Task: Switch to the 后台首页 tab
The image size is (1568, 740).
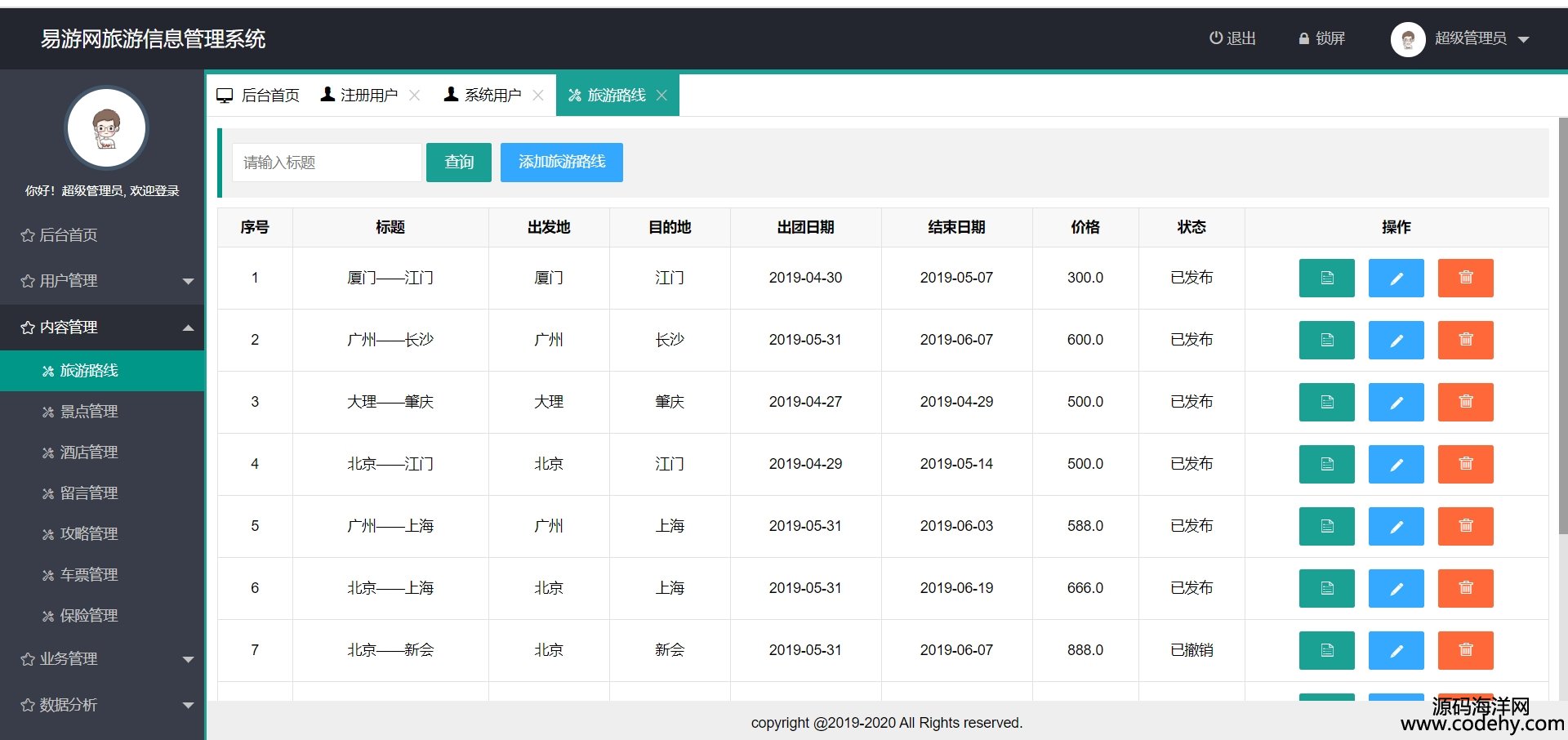Action: point(259,96)
